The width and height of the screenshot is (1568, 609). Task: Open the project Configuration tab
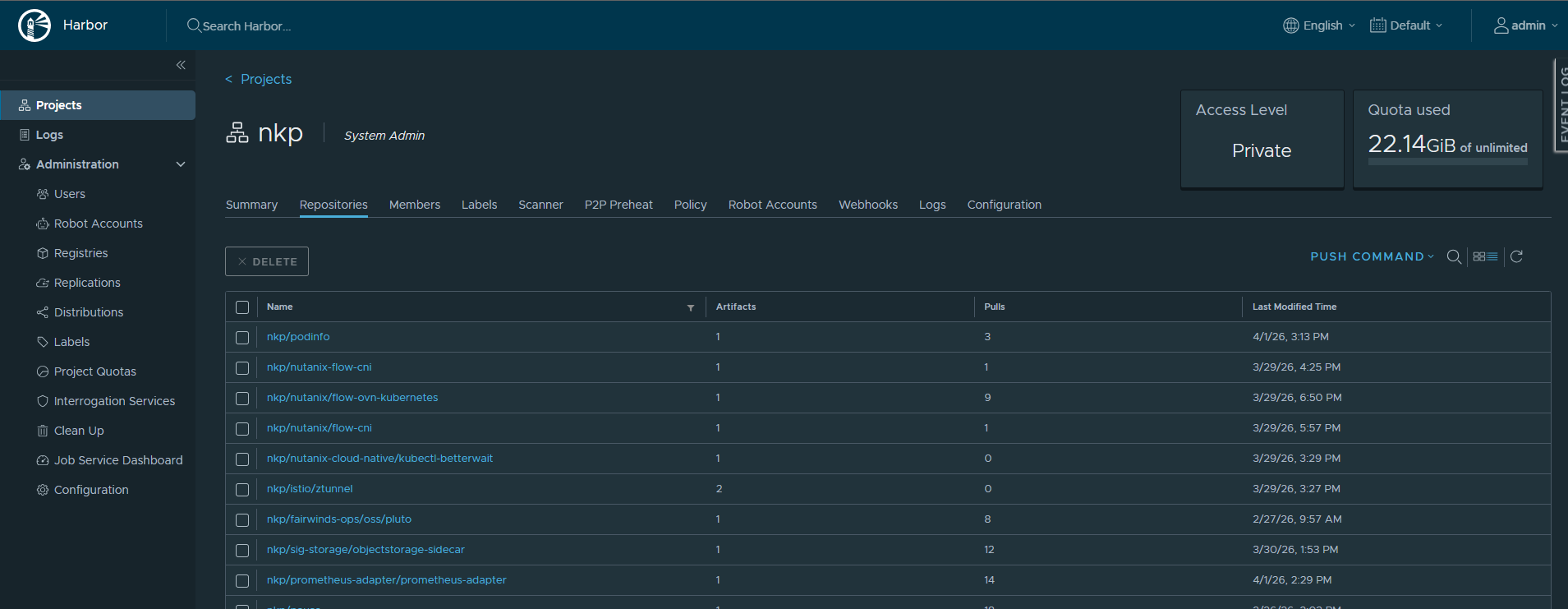pyautogui.click(x=1005, y=205)
